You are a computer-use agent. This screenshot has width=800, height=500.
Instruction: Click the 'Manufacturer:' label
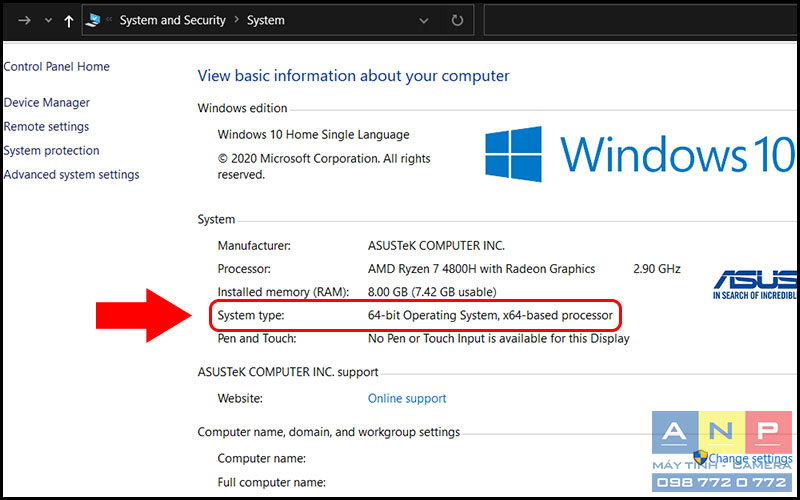(254, 246)
